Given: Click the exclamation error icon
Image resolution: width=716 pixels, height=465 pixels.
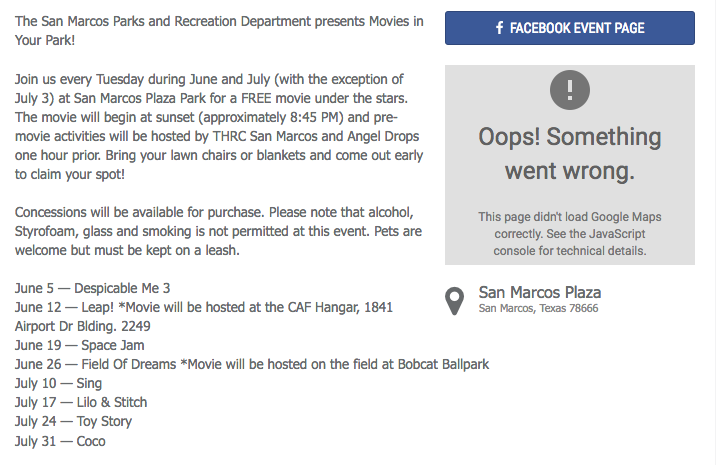Looking at the screenshot, I should coord(570,90).
